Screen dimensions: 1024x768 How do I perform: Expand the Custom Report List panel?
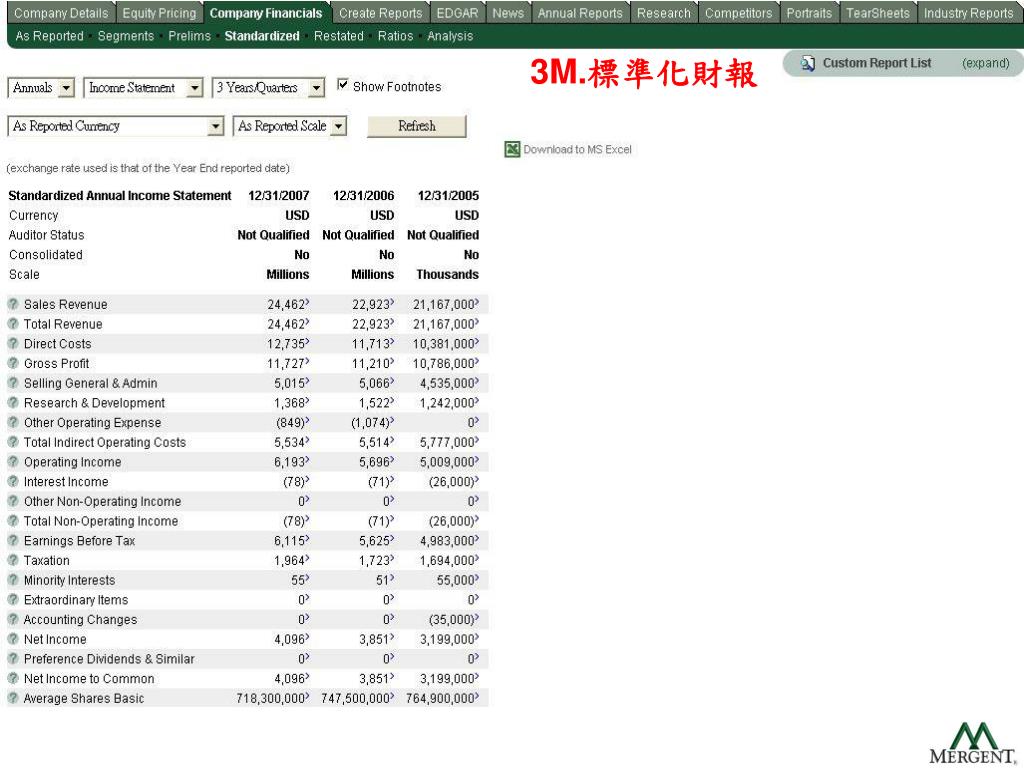[985, 63]
